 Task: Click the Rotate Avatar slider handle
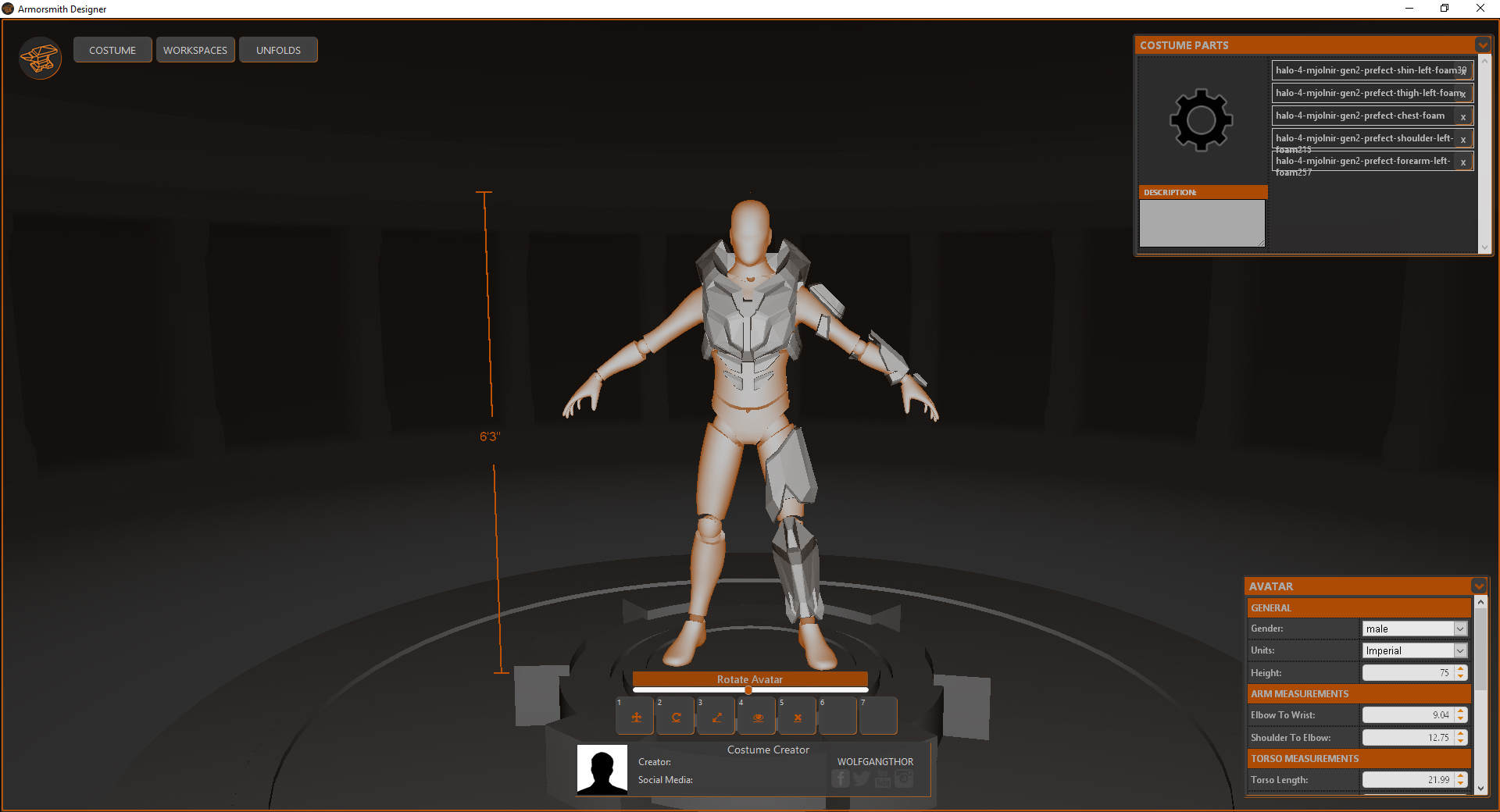coord(748,690)
